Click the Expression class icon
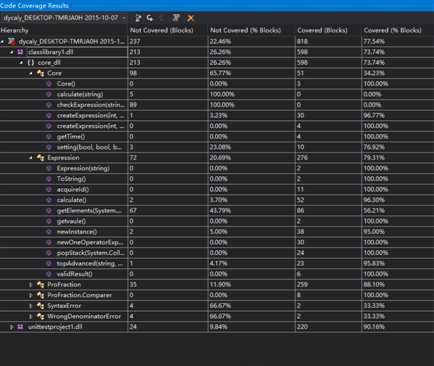Viewport: 434px width, 366px height. tap(40, 158)
